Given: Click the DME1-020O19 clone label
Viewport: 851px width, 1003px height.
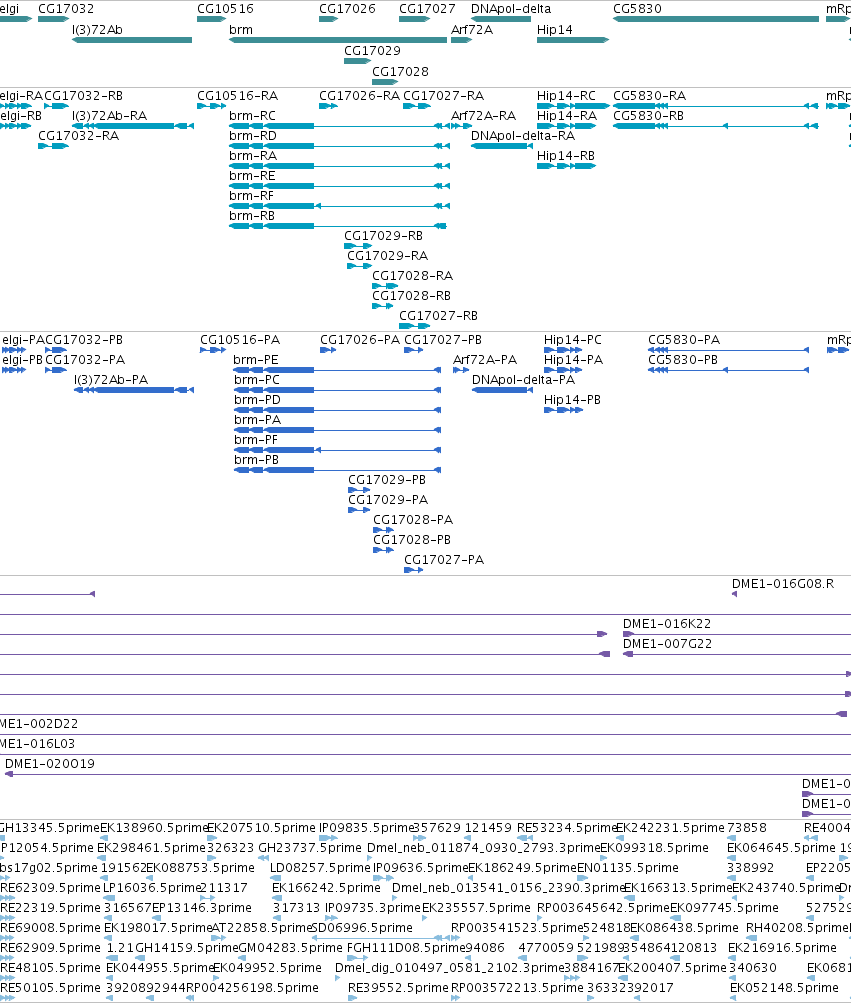Looking at the screenshot, I should click(50, 764).
